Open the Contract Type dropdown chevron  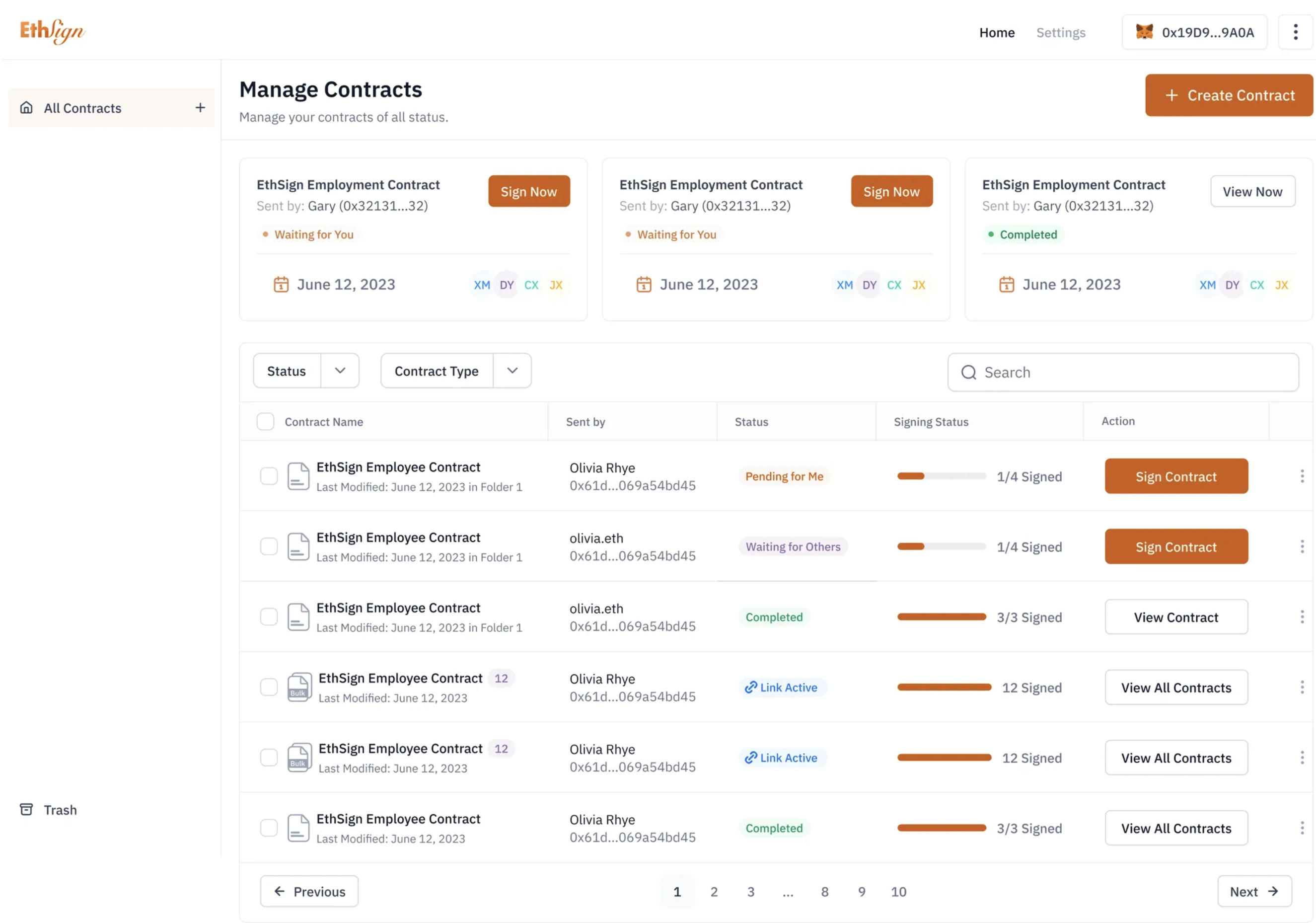pos(512,371)
